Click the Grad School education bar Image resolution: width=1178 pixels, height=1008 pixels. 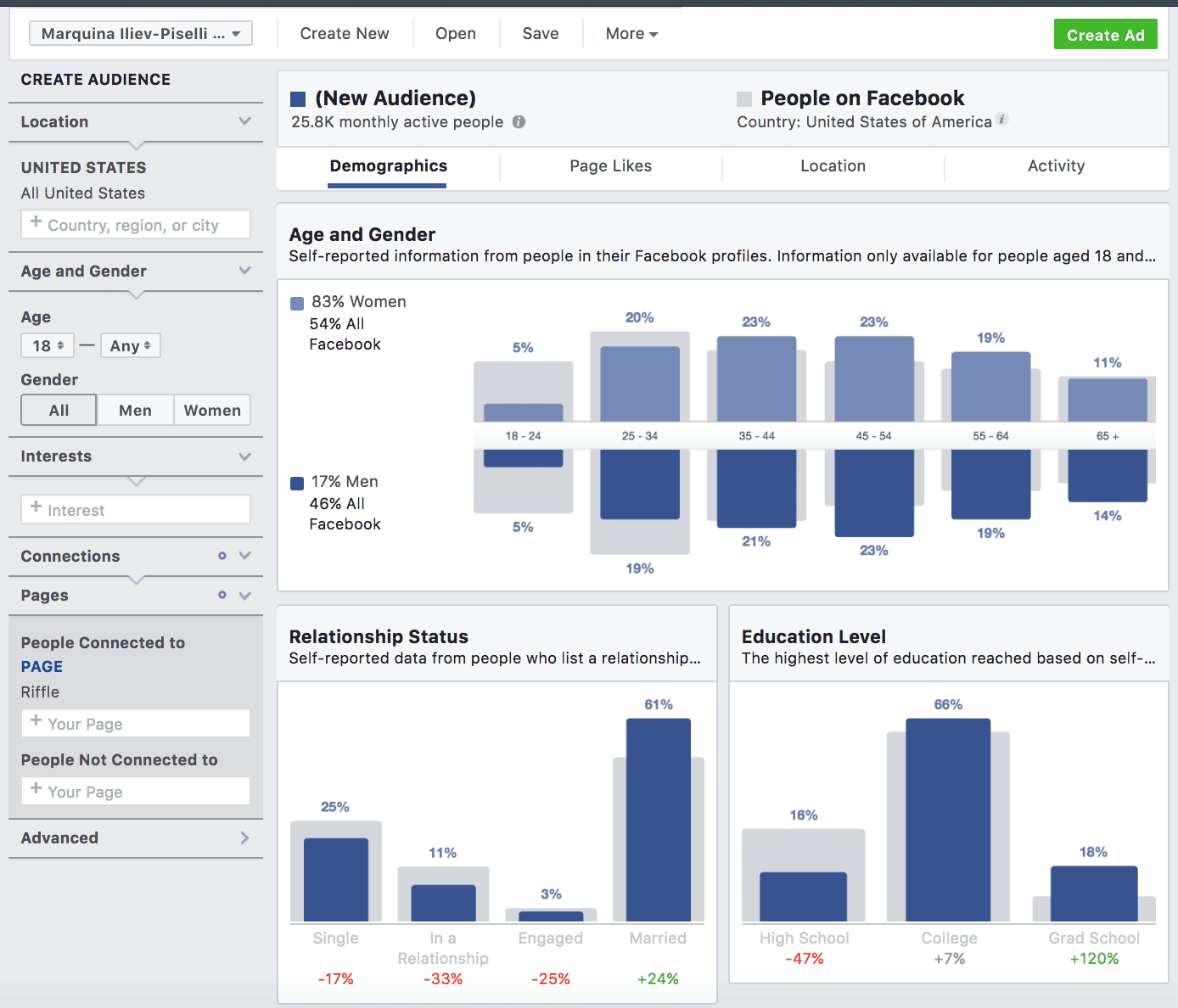click(x=1094, y=894)
